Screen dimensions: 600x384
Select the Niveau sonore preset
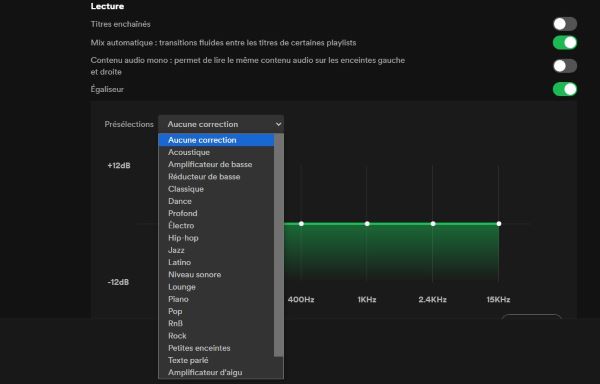click(x=216, y=275)
